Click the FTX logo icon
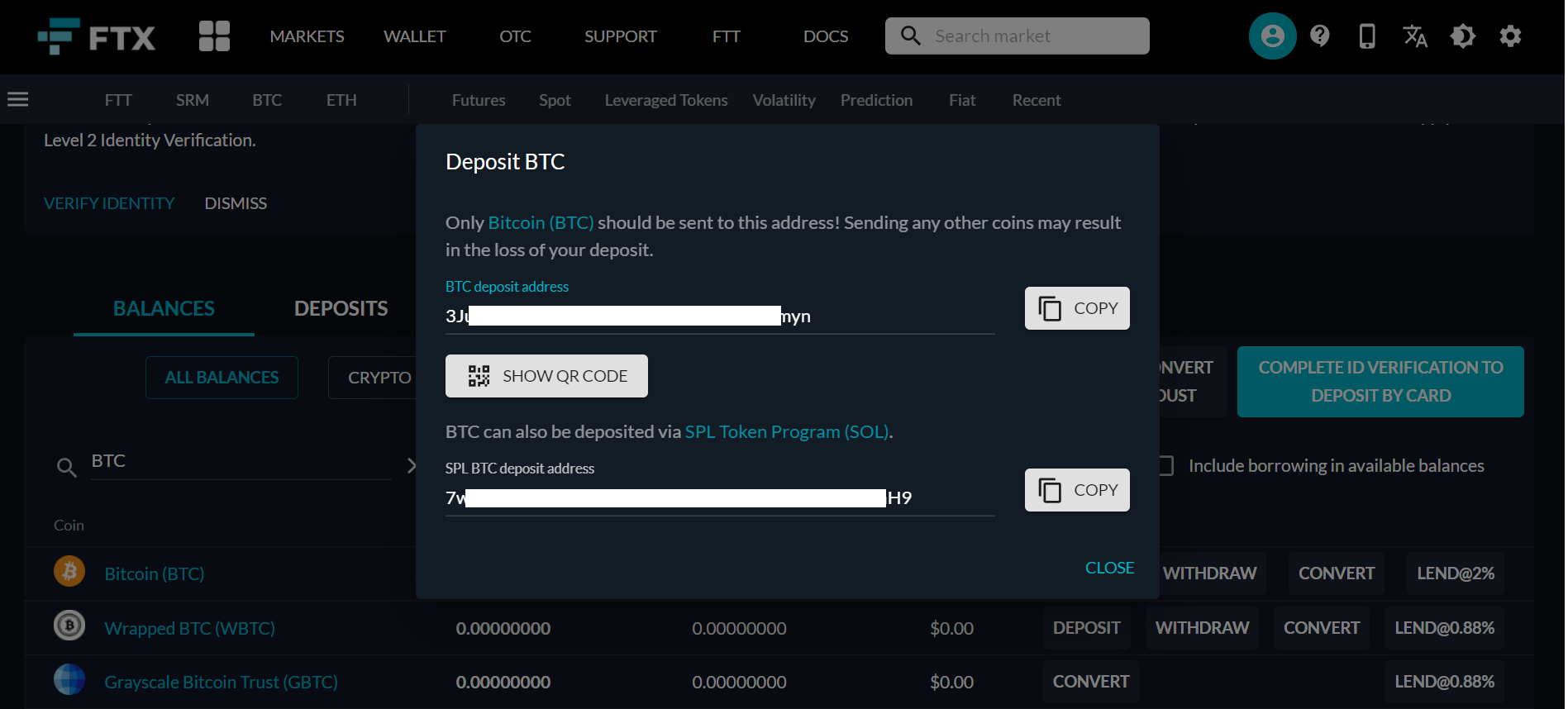This screenshot has height=709, width=1568. click(x=60, y=36)
